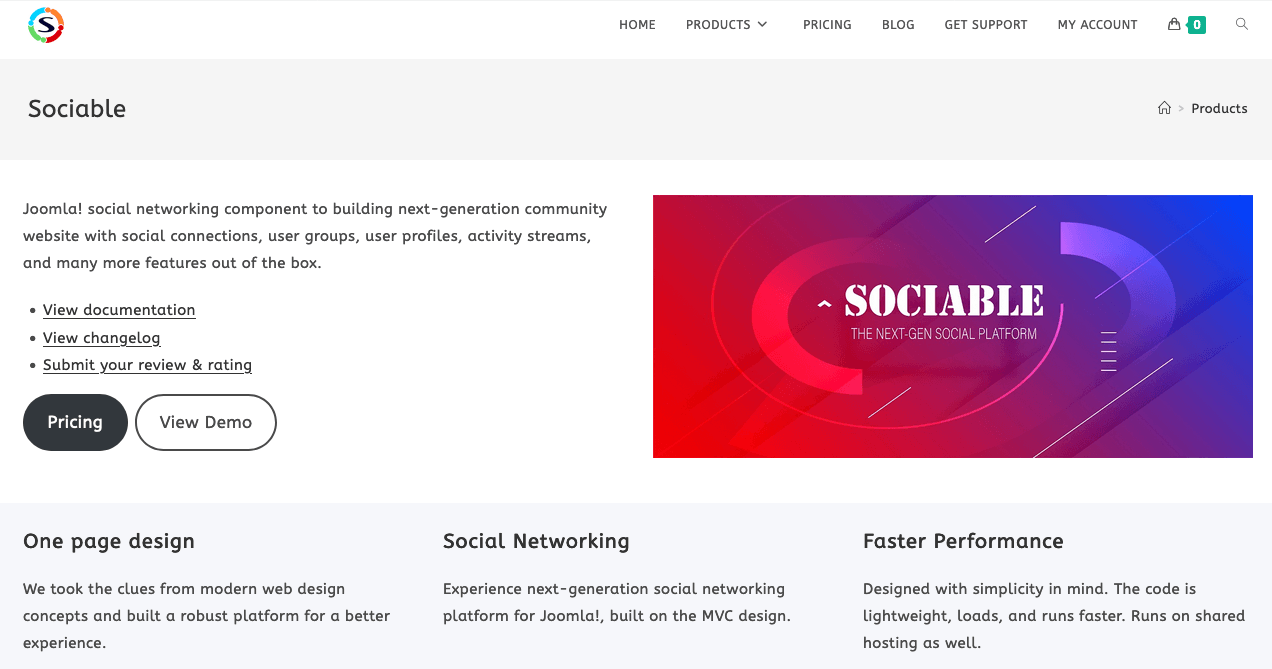Viewport: 1272px width, 669px height.
Task: Open Get Support in navigation
Action: coord(985,25)
